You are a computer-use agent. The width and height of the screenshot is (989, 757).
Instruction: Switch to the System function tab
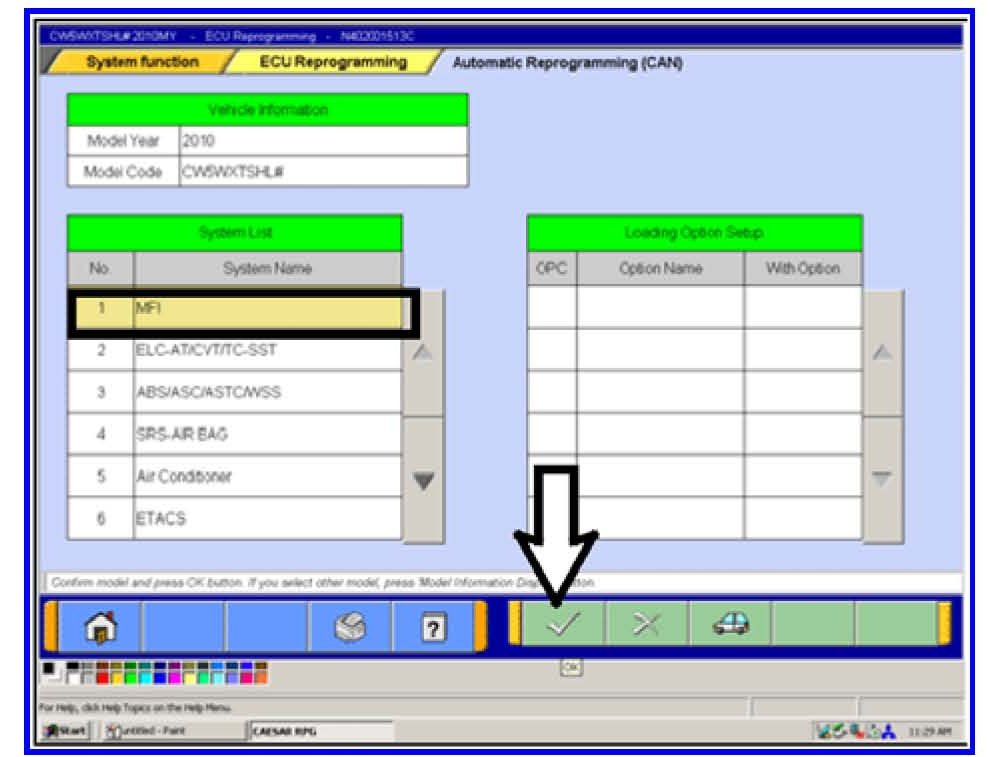tap(141, 62)
